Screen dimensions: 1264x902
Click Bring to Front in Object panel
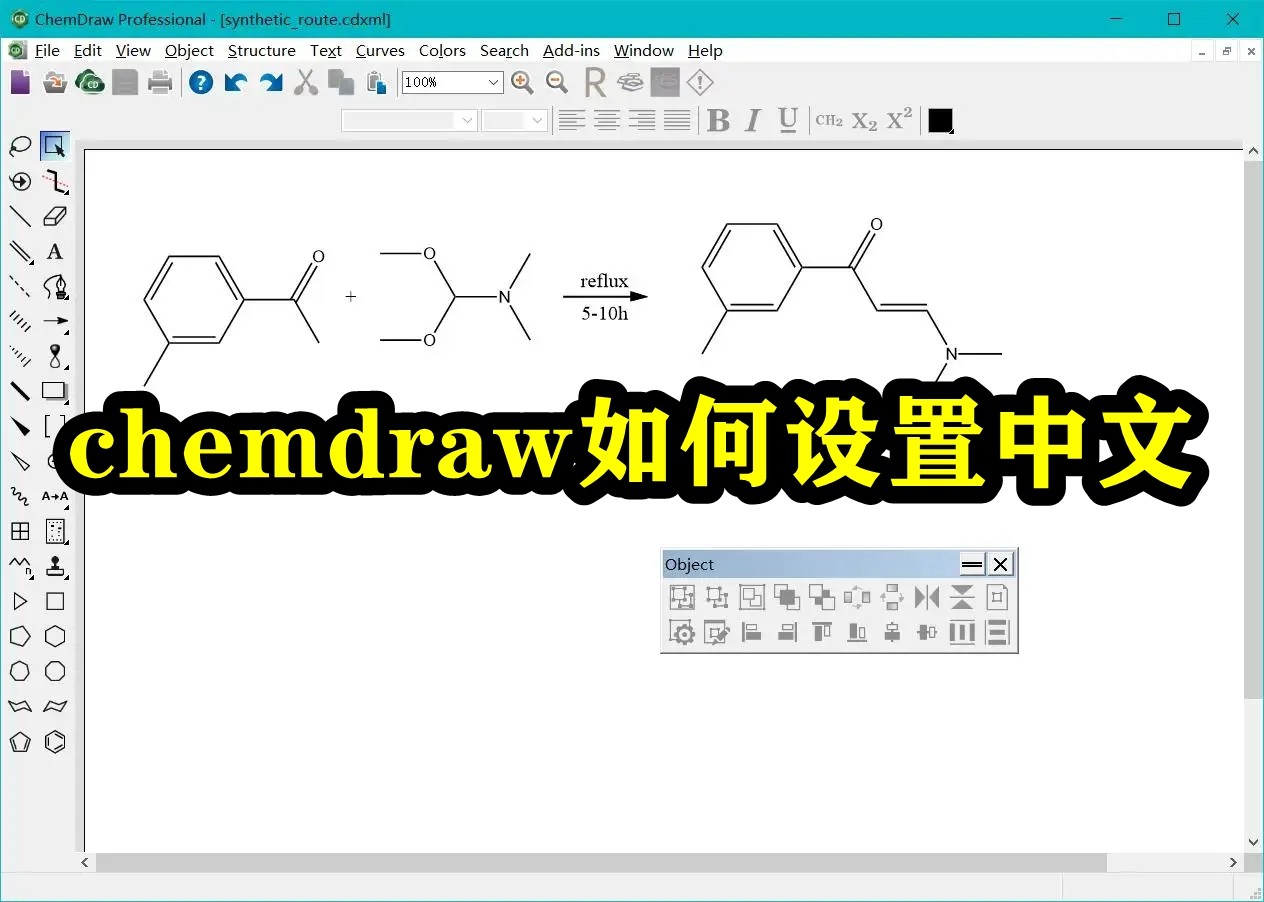(787, 598)
